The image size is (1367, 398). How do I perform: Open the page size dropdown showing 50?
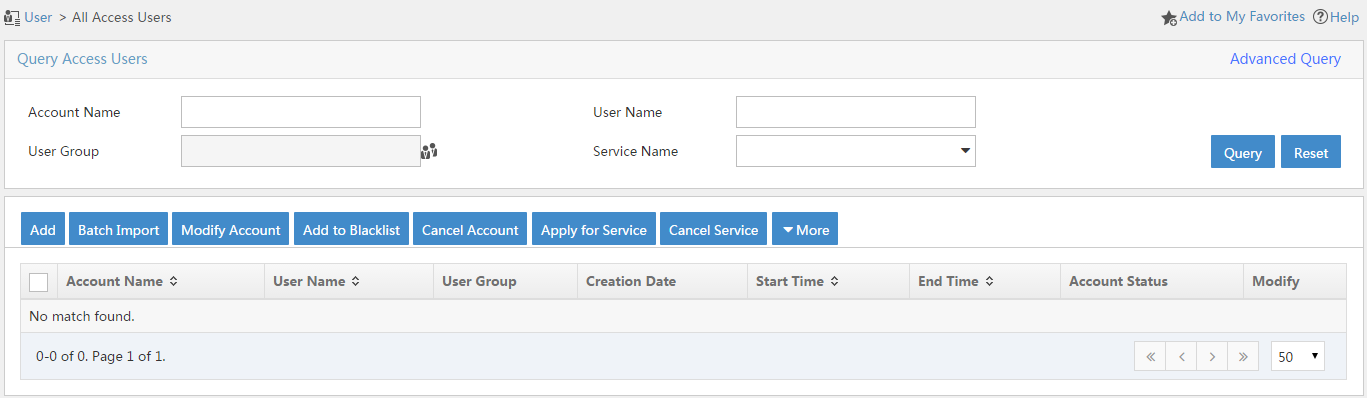coord(1298,356)
